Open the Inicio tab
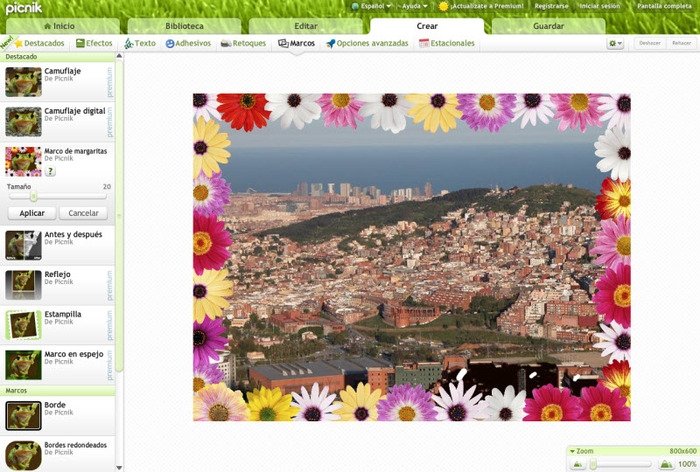This screenshot has width=700, height=472. click(63, 26)
